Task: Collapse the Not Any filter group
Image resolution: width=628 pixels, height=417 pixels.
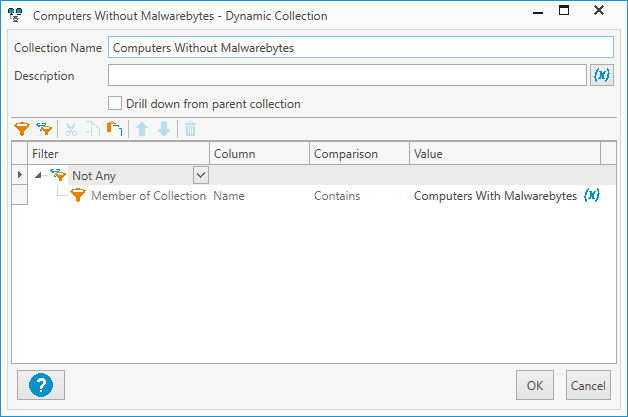Action: (38, 175)
